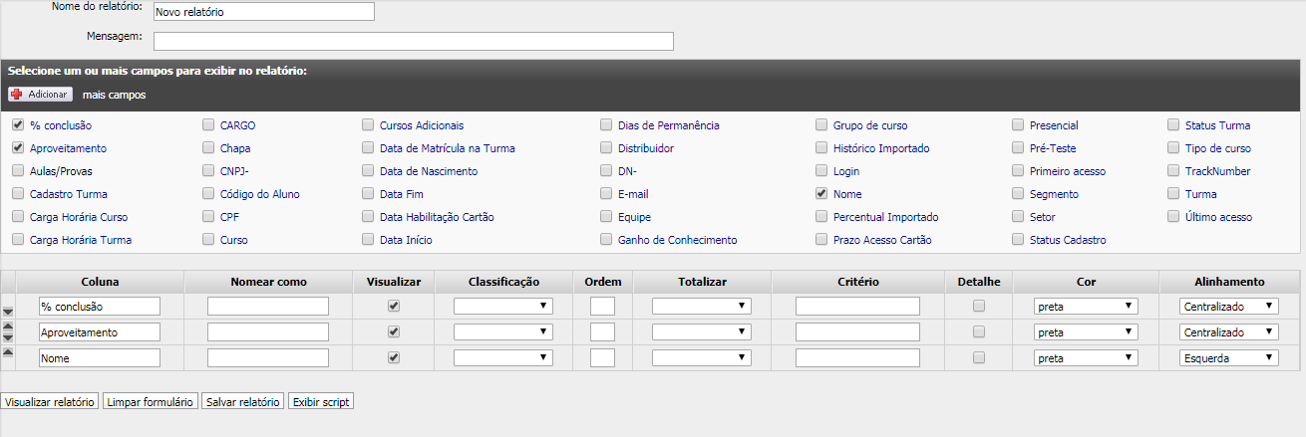Move the Nome row up
Image resolution: width=1306 pixels, height=437 pixels.
(x=8, y=352)
